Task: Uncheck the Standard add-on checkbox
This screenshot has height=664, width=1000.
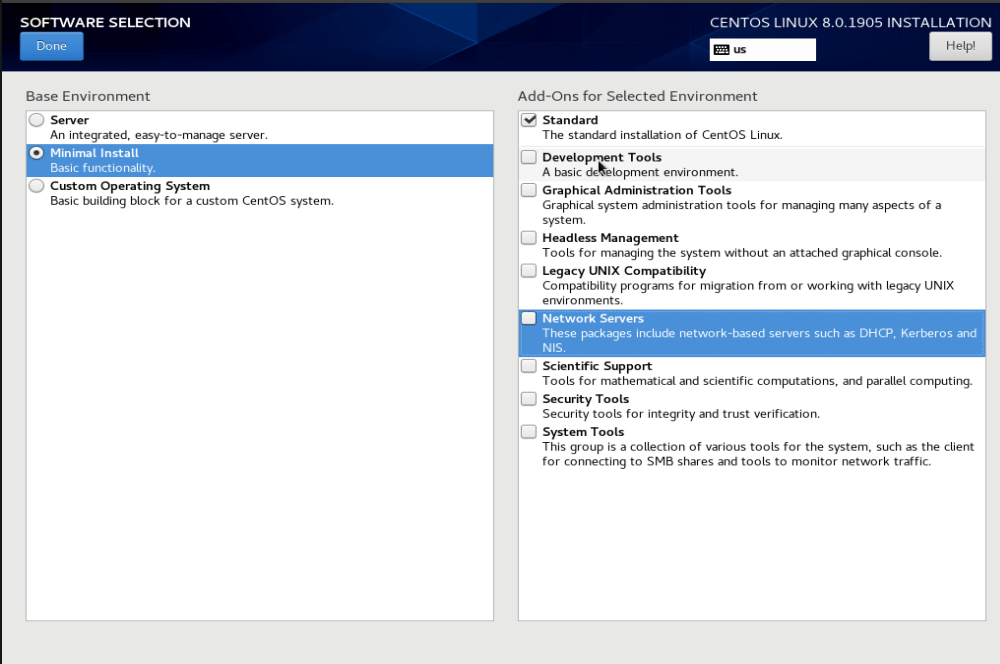Action: [529, 120]
